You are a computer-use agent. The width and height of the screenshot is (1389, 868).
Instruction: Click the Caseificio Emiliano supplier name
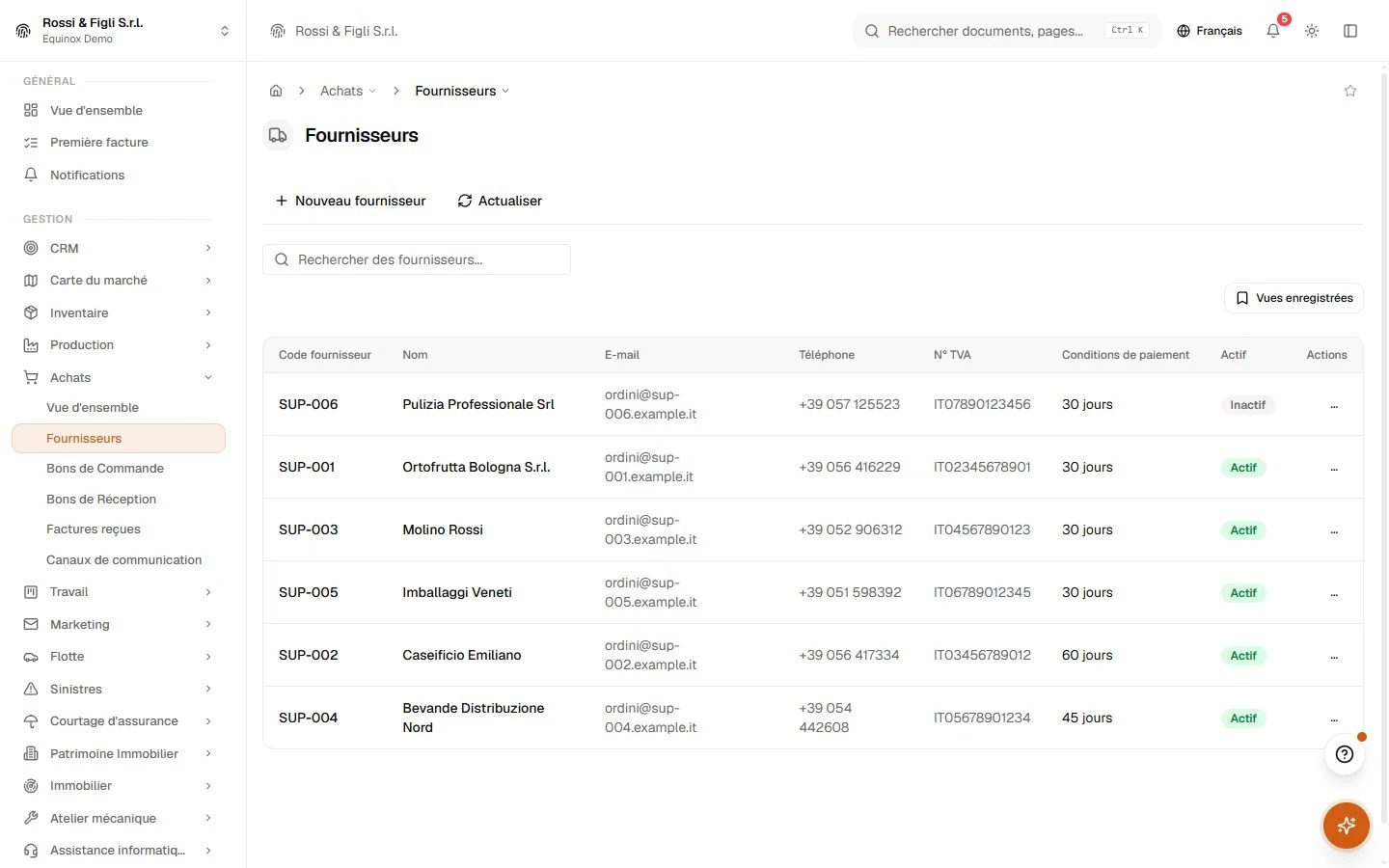(x=462, y=655)
